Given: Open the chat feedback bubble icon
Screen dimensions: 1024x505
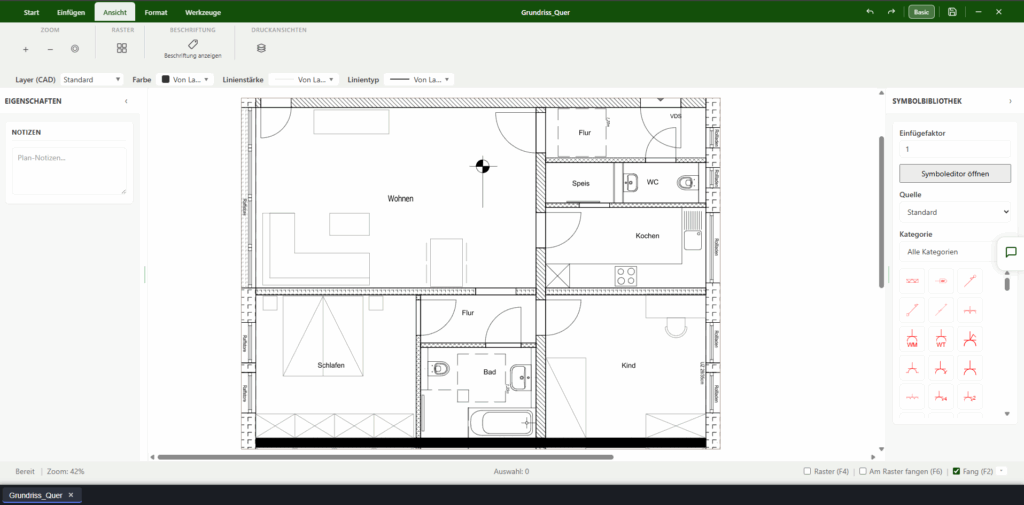Looking at the screenshot, I should click(1011, 252).
